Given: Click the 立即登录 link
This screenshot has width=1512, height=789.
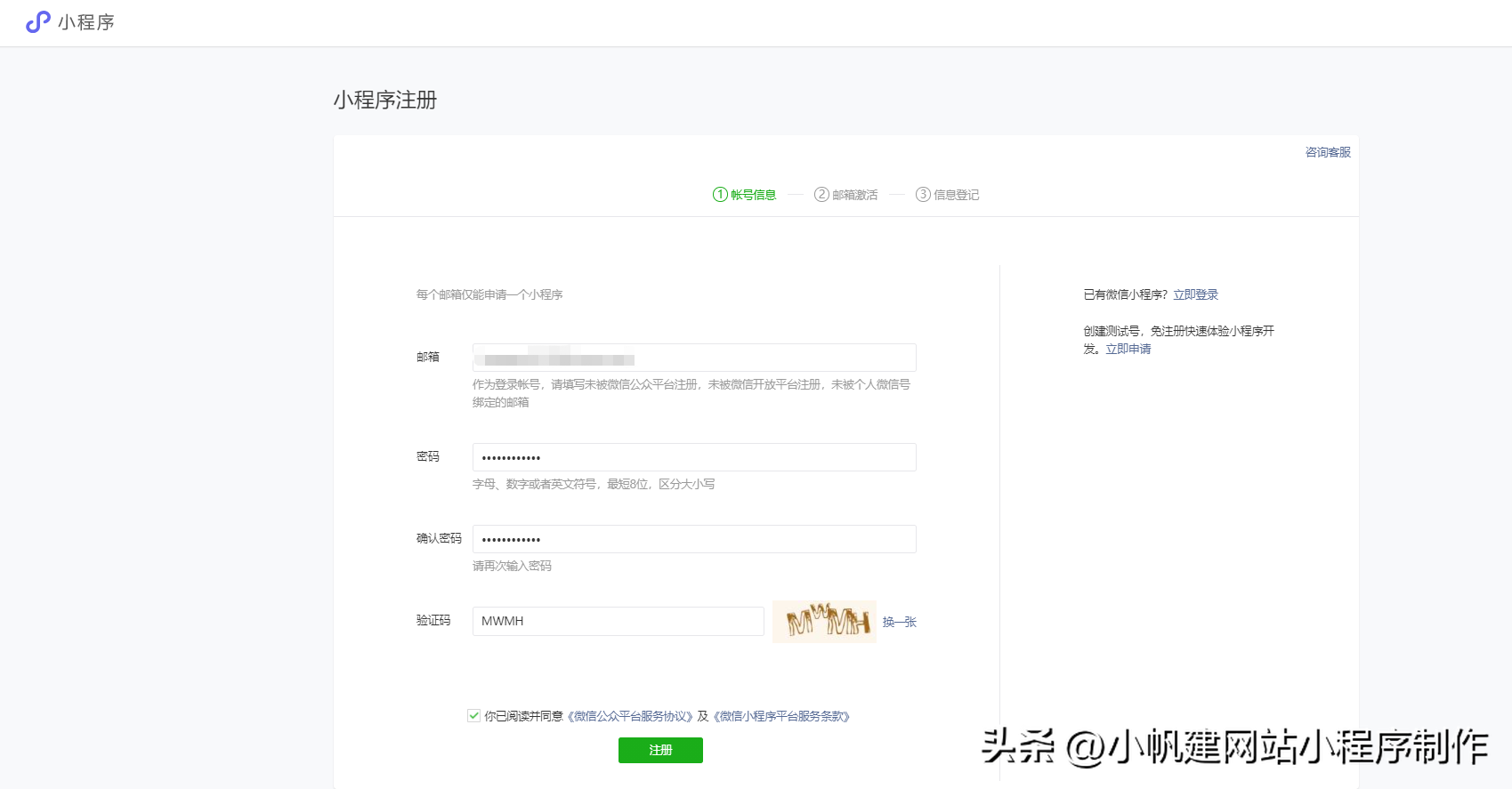Looking at the screenshot, I should tap(1195, 294).
